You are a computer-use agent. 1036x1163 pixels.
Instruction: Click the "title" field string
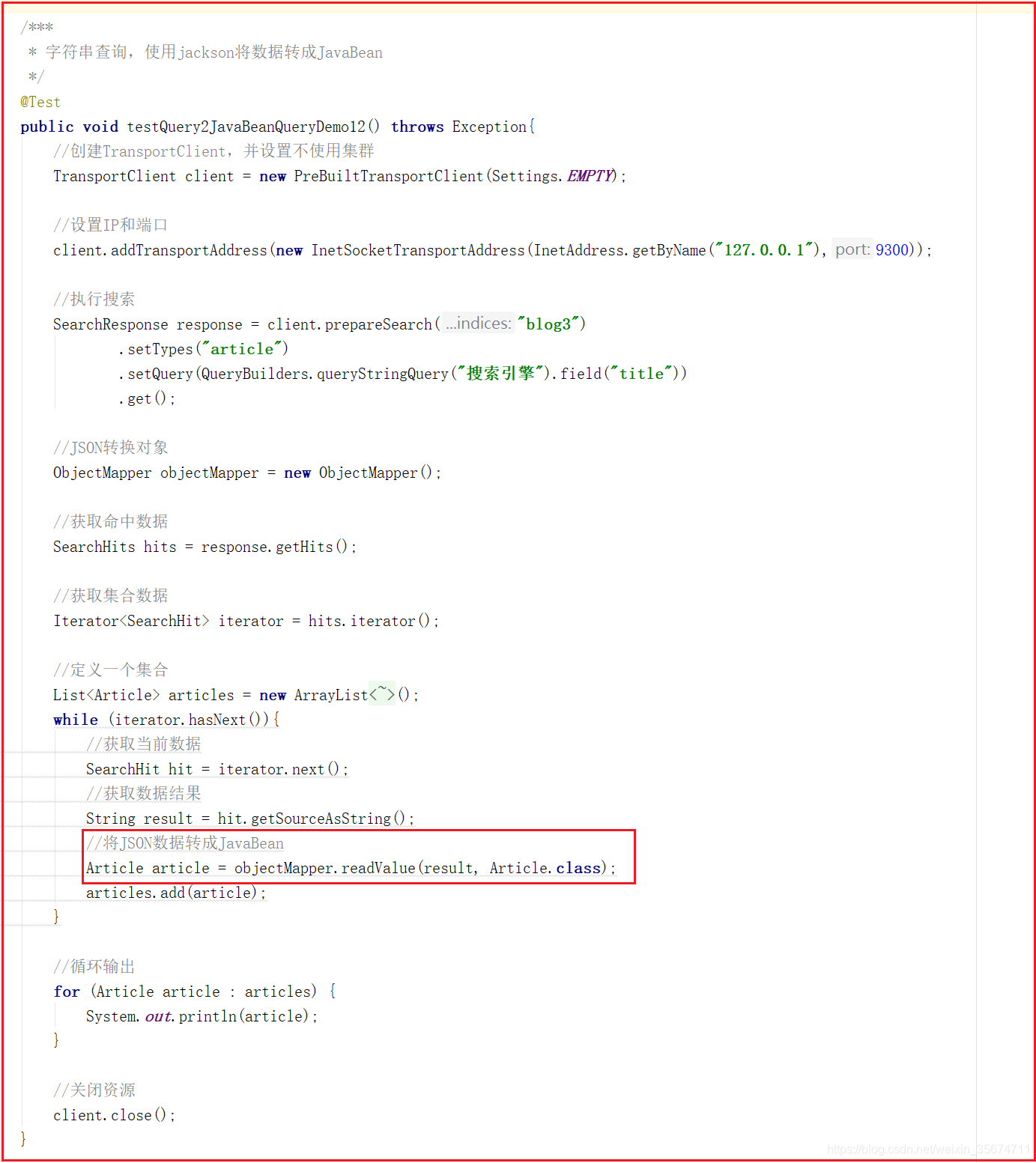pos(641,374)
